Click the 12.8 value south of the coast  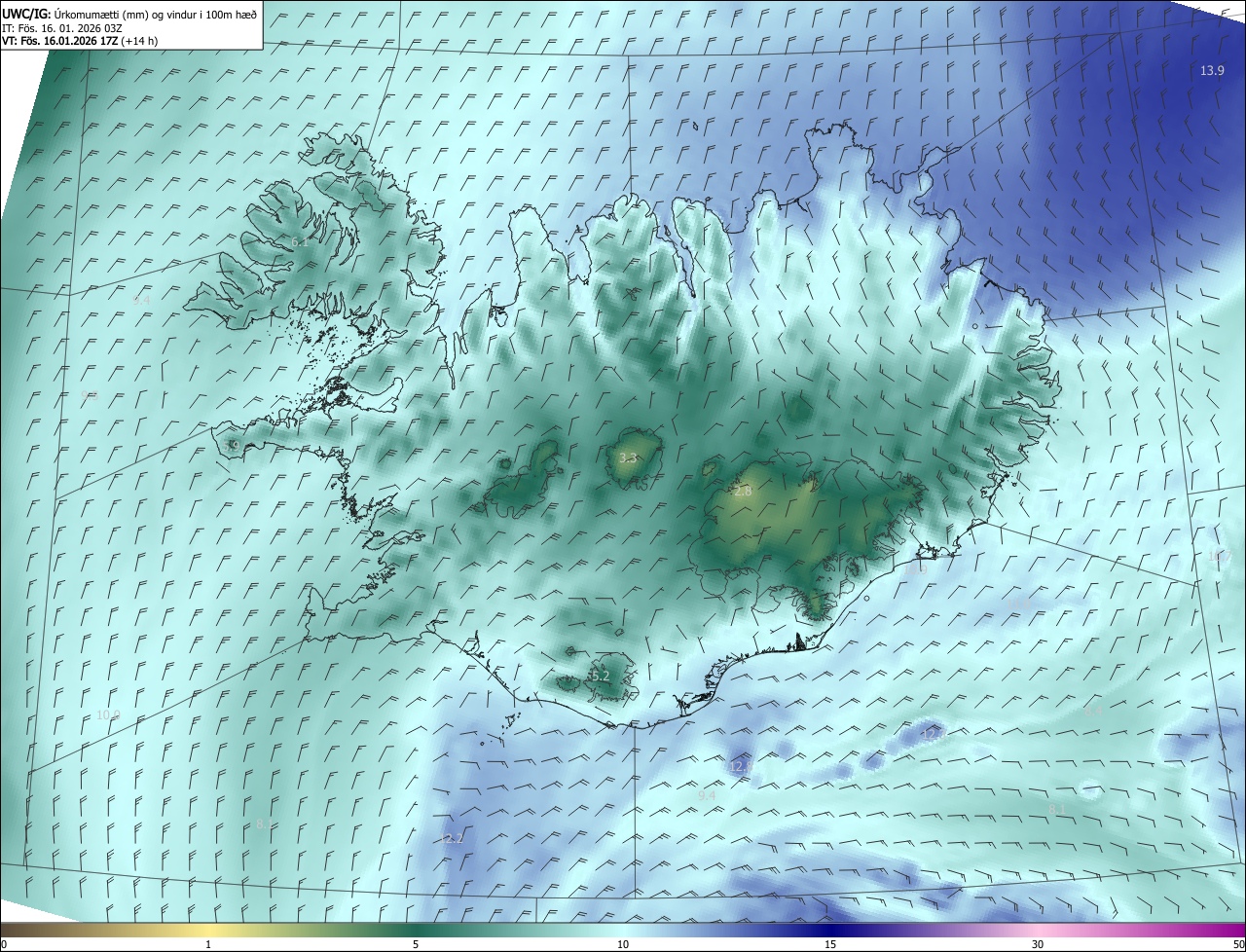coord(741,767)
